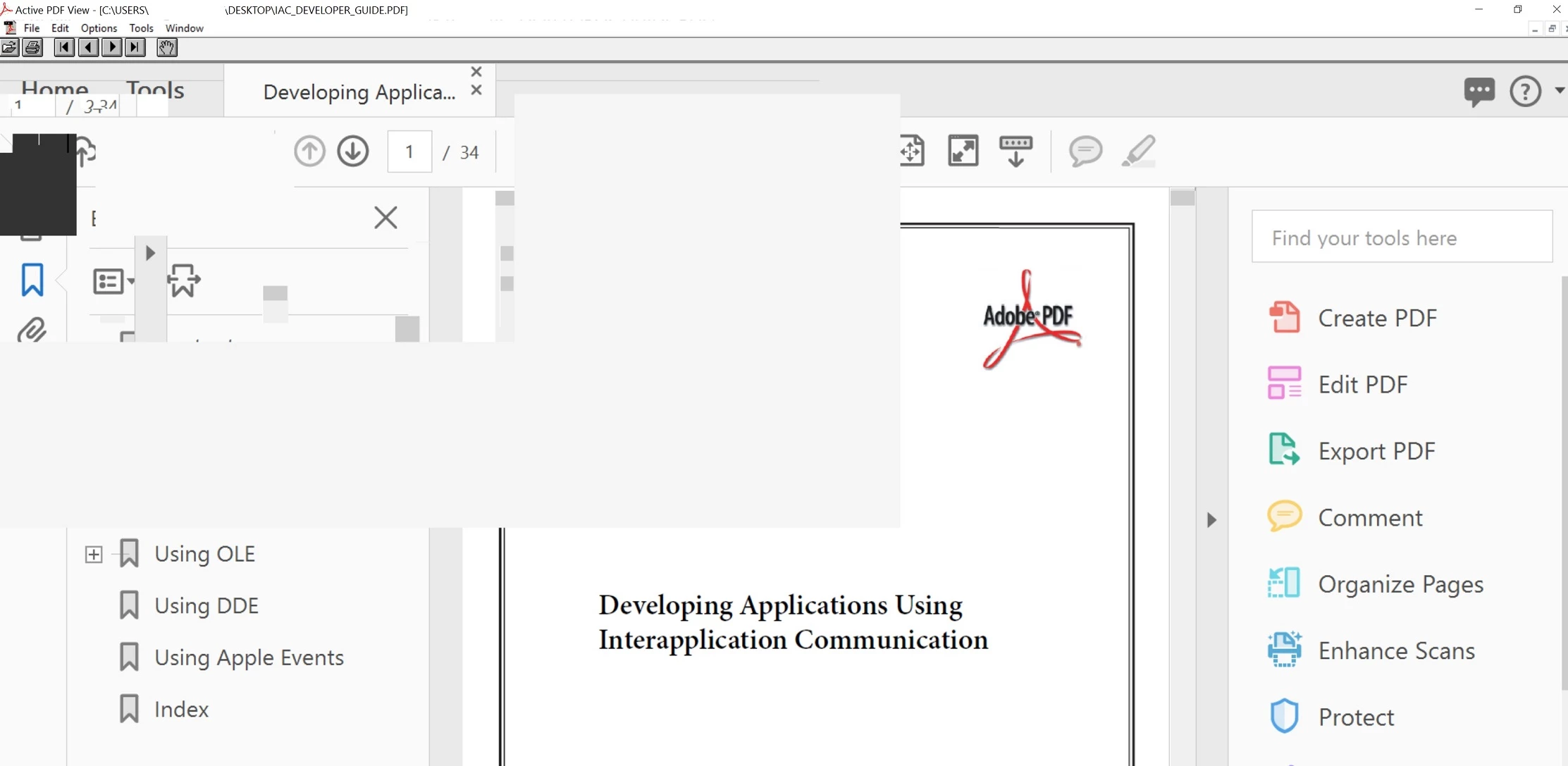Expand the Using OLE bookmark
Image resolution: width=1568 pixels, height=766 pixels.
pyautogui.click(x=94, y=555)
